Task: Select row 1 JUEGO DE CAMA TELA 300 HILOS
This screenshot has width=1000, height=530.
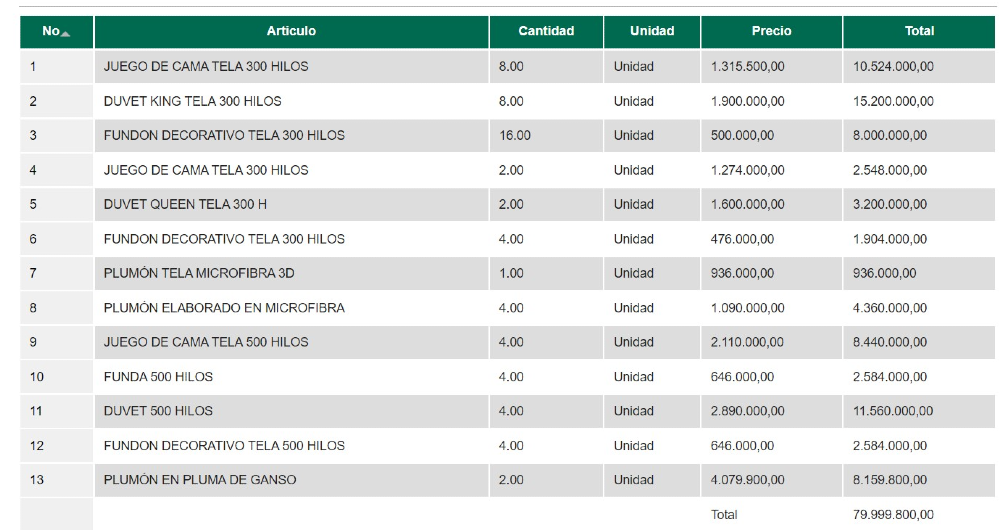Action: pyautogui.click(x=206, y=67)
